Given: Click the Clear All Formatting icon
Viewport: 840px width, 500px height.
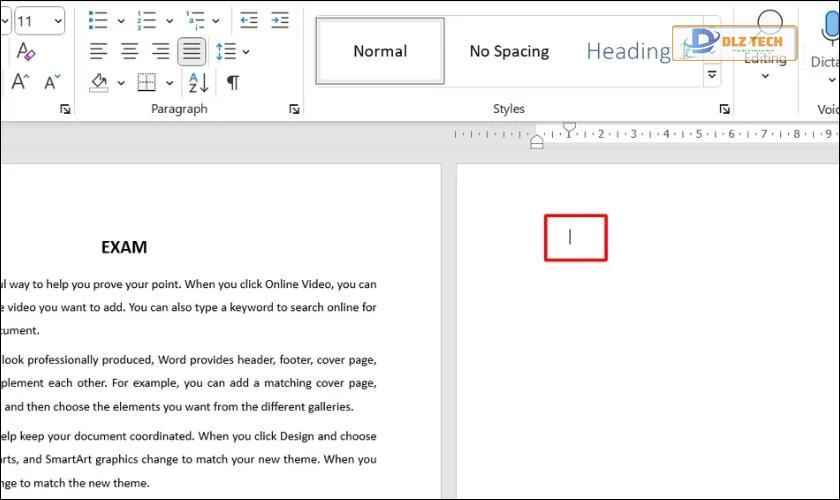Looking at the screenshot, I should click(25, 51).
